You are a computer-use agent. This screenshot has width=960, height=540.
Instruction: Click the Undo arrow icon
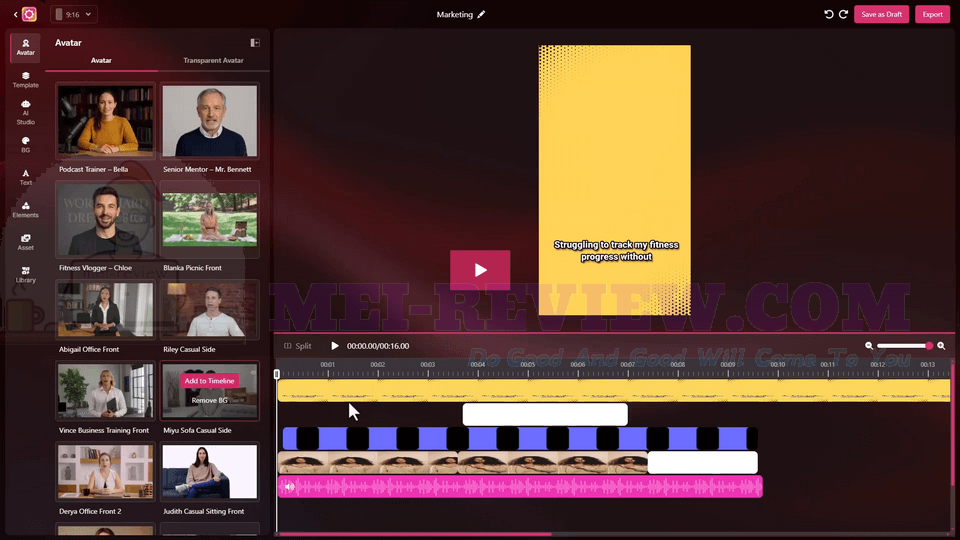pyautogui.click(x=828, y=14)
